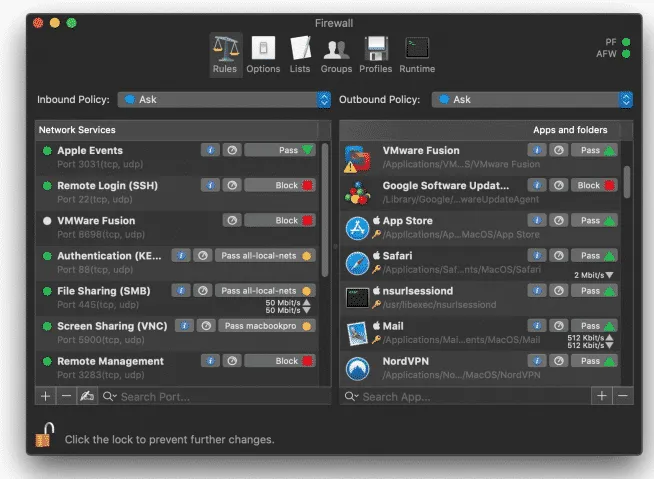This screenshot has height=479, width=654.
Task: Open Screen Sharing Pass macbookpro dropdown
Action: click(x=267, y=326)
